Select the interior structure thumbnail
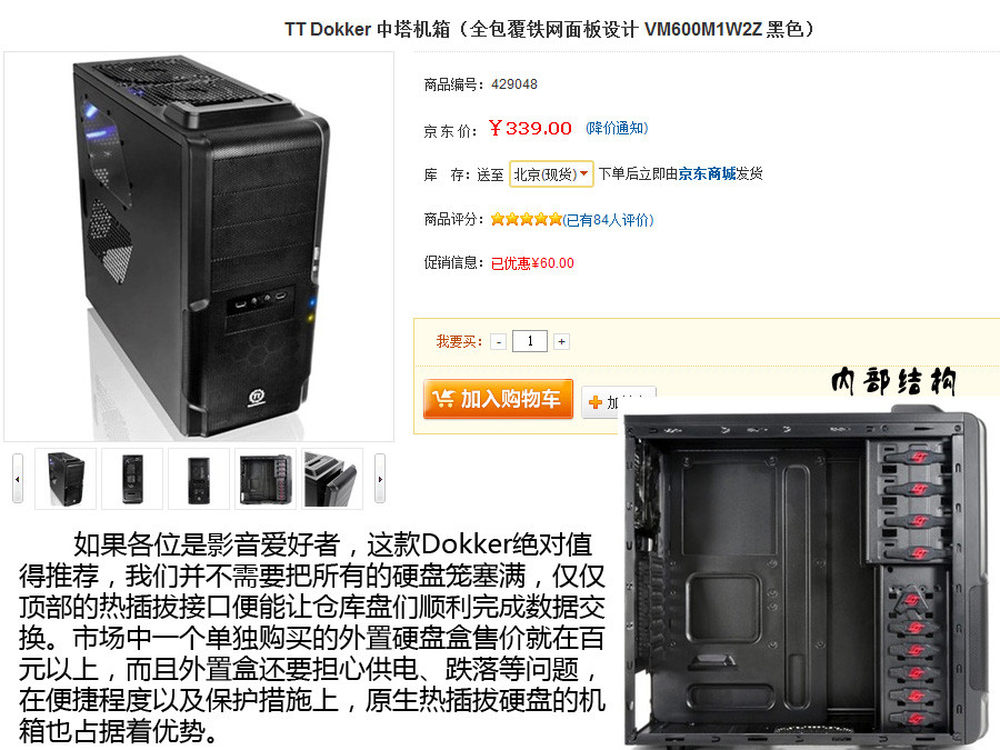The image size is (1000, 750). [x=265, y=479]
